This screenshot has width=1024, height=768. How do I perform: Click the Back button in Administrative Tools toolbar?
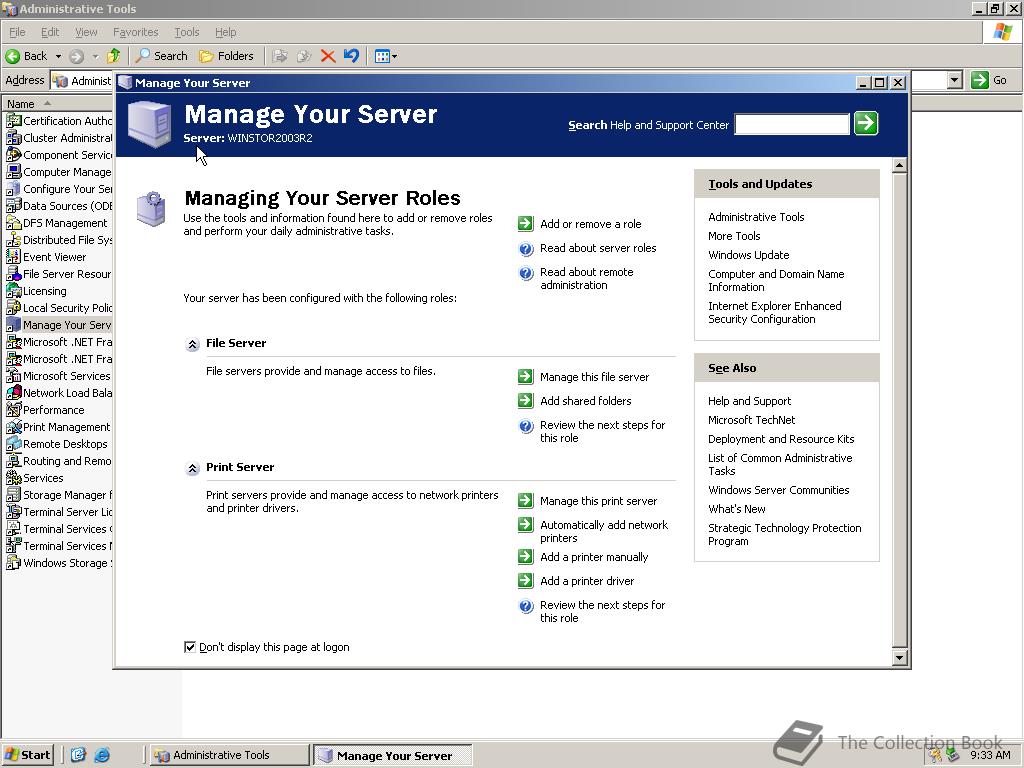pyautogui.click(x=26, y=56)
